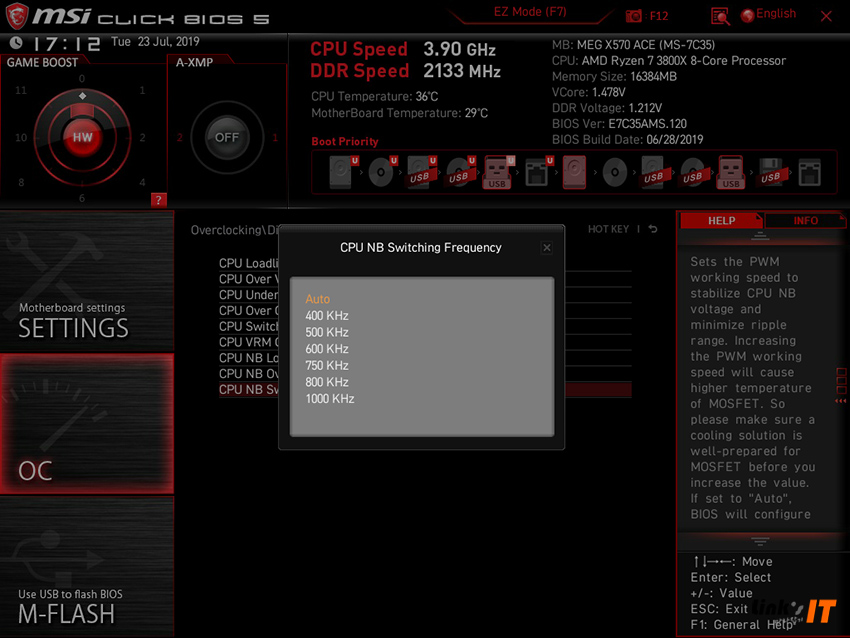Open the INFO tab
The width and height of the screenshot is (850, 638).
(x=806, y=221)
